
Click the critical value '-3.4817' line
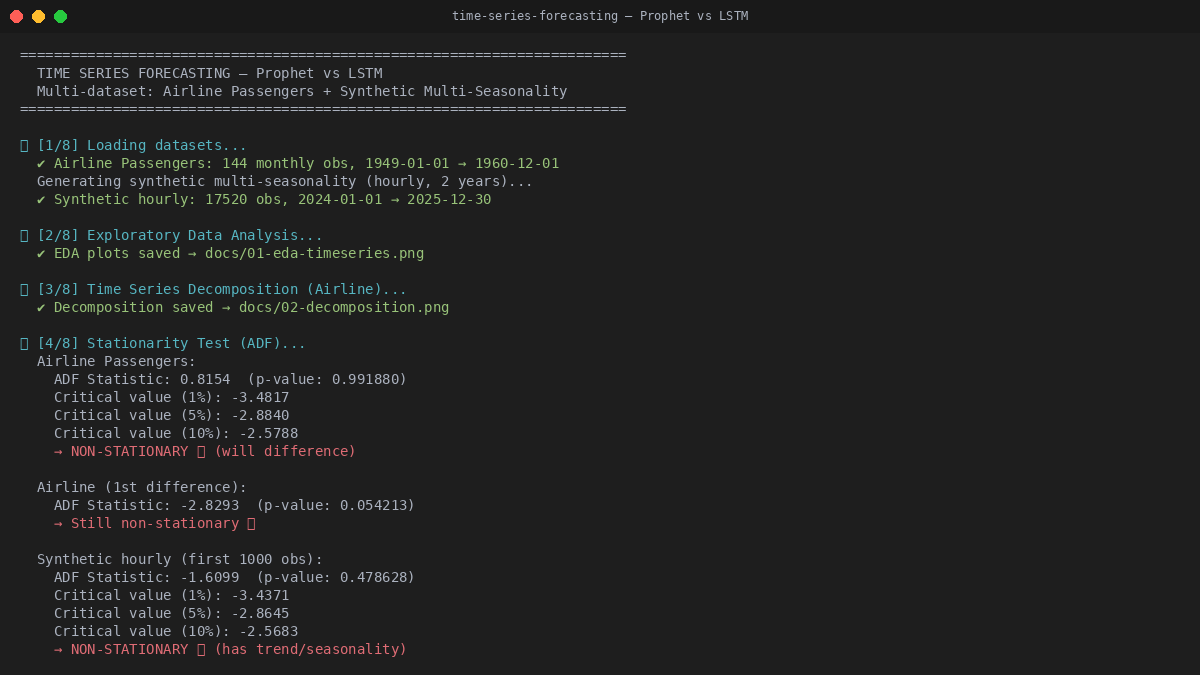click(172, 397)
